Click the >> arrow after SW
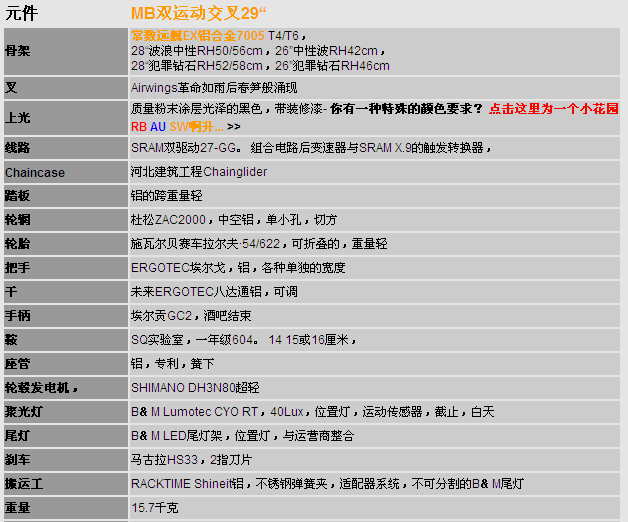The image size is (628, 522). coord(233,127)
